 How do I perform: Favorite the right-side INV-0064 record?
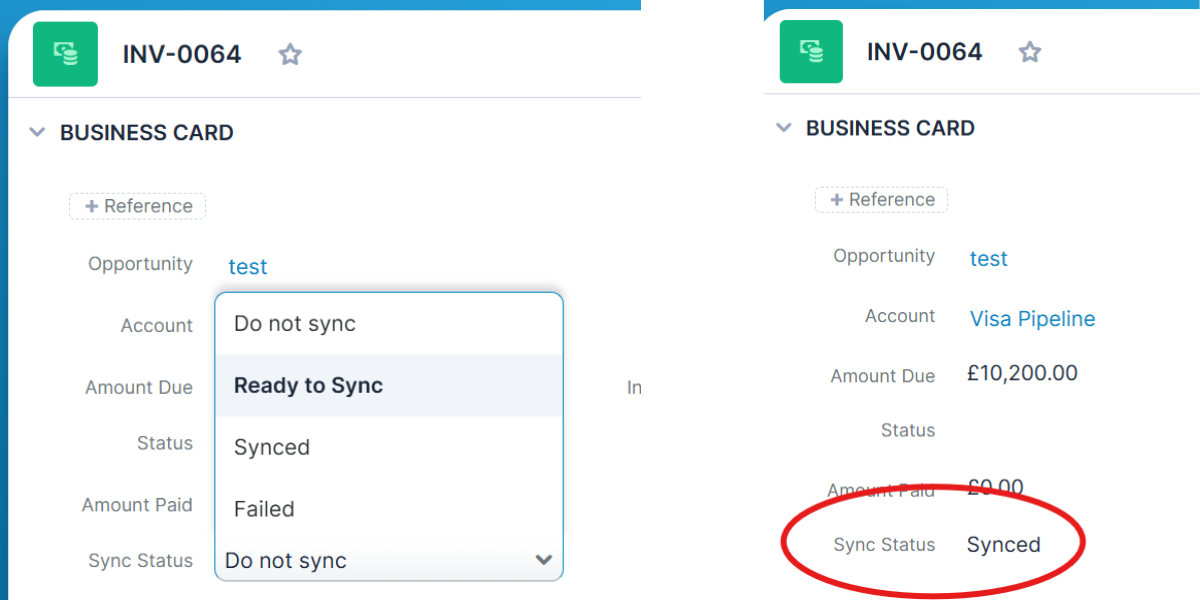(x=1029, y=51)
